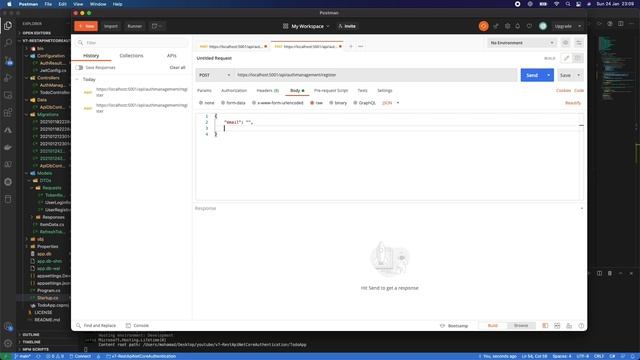Open environment quick look eye icon
This screenshot has width=640, height=360.
pyautogui.click(x=565, y=43)
